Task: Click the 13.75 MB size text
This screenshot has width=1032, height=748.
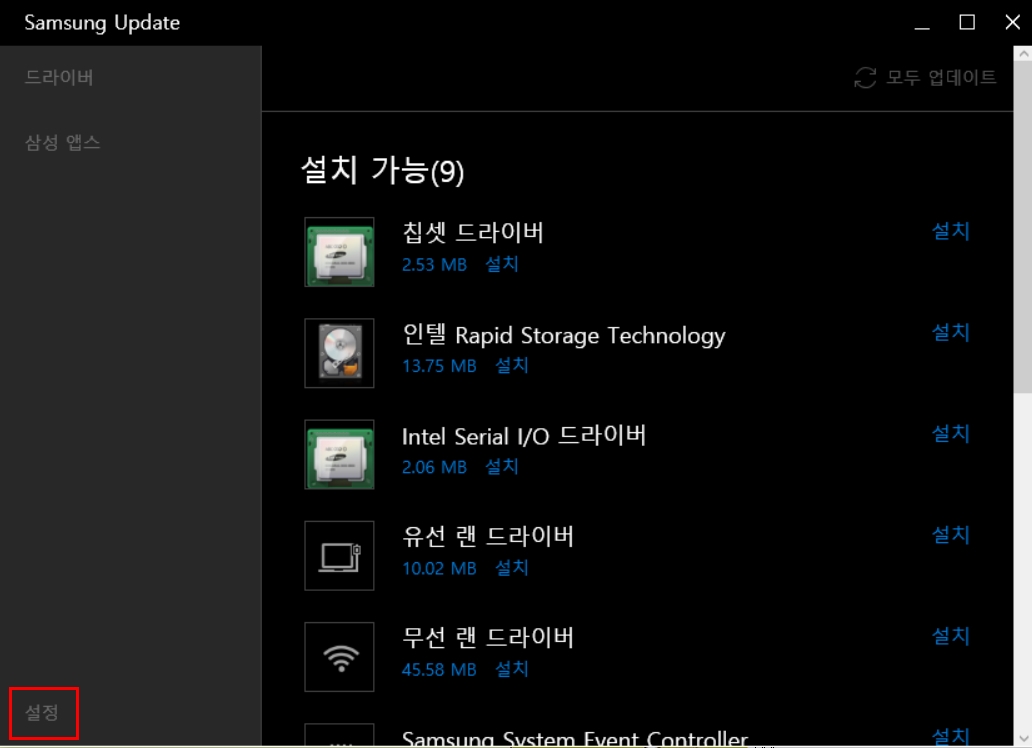Action: coord(439,366)
